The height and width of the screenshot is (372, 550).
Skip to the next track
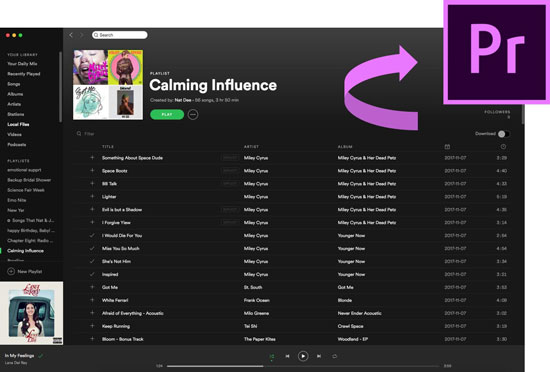click(x=319, y=357)
